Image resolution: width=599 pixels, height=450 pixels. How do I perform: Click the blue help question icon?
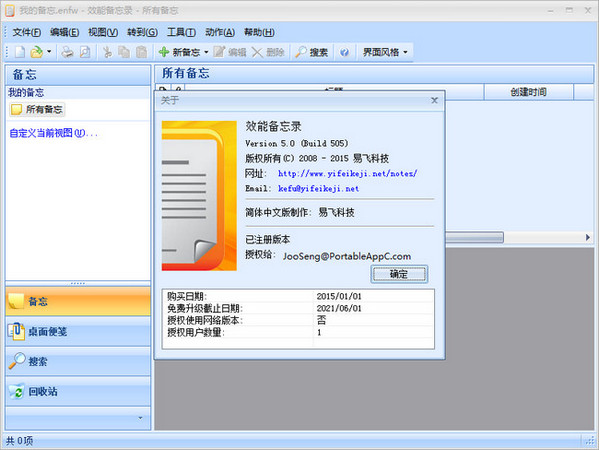click(x=344, y=52)
